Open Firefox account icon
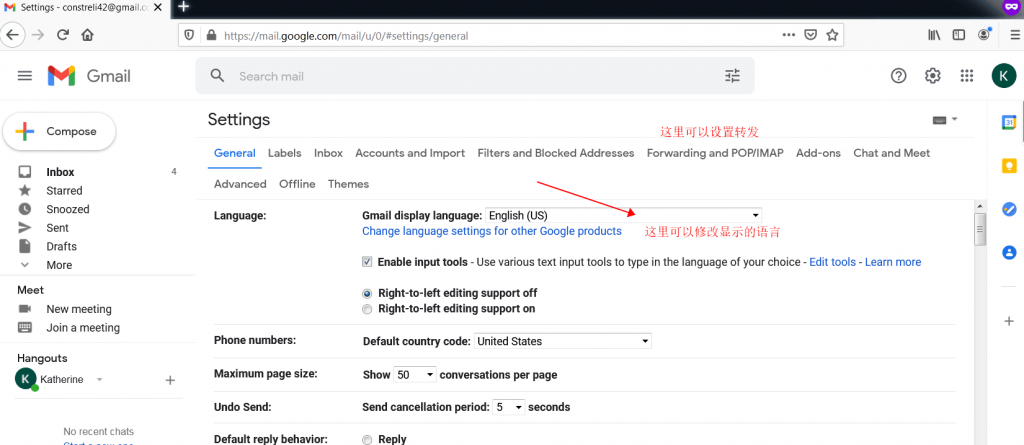 pos(984,35)
